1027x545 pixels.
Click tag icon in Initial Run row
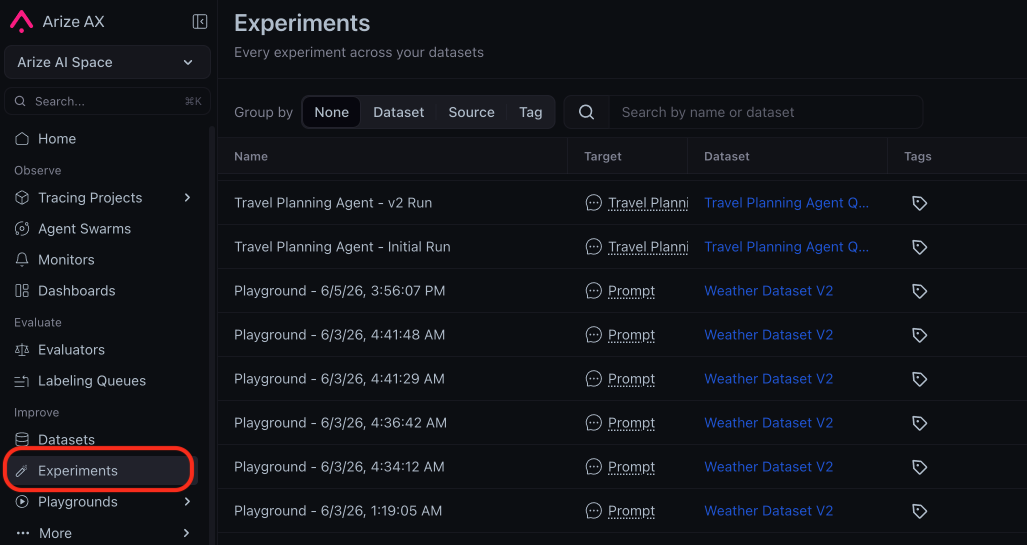pos(920,247)
